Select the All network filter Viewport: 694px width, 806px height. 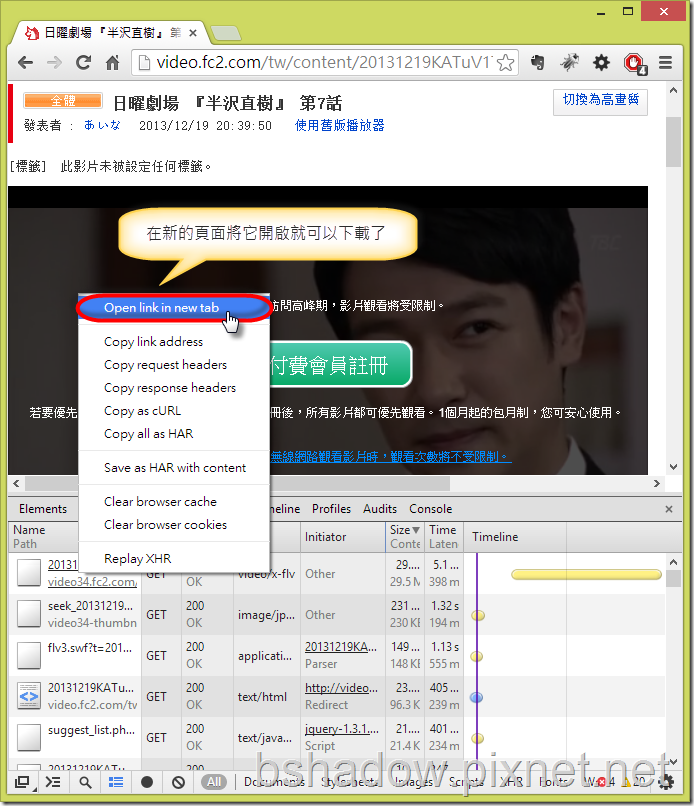pyautogui.click(x=214, y=782)
